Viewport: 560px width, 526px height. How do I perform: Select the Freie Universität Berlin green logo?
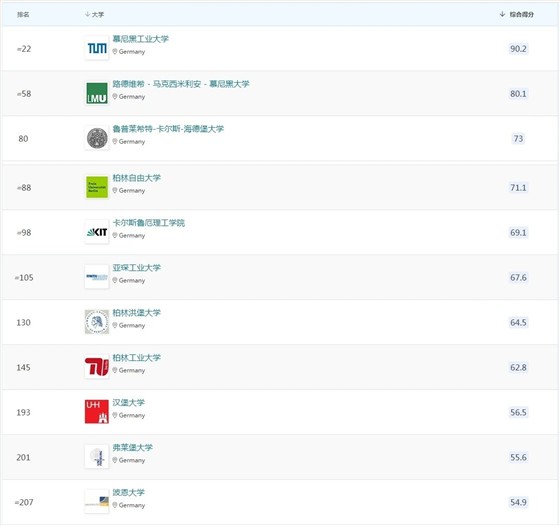tap(97, 187)
